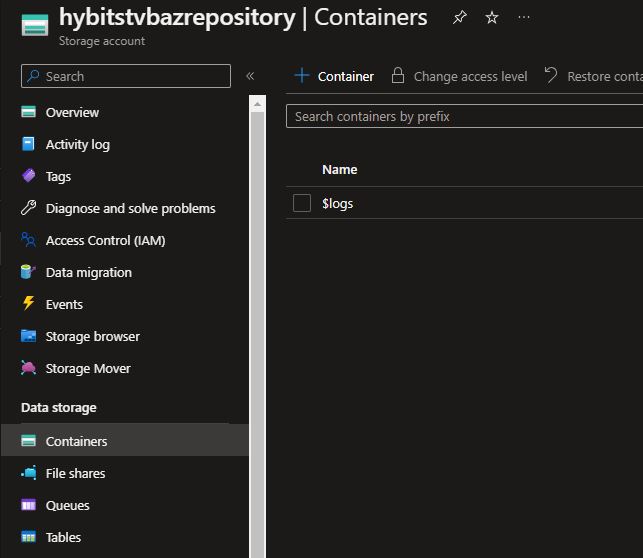Collapse the left sidebar menu
This screenshot has width=643, height=558.
click(x=250, y=76)
